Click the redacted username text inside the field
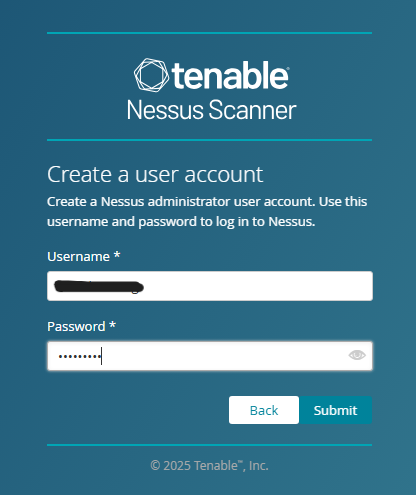 pyautogui.click(x=99, y=287)
